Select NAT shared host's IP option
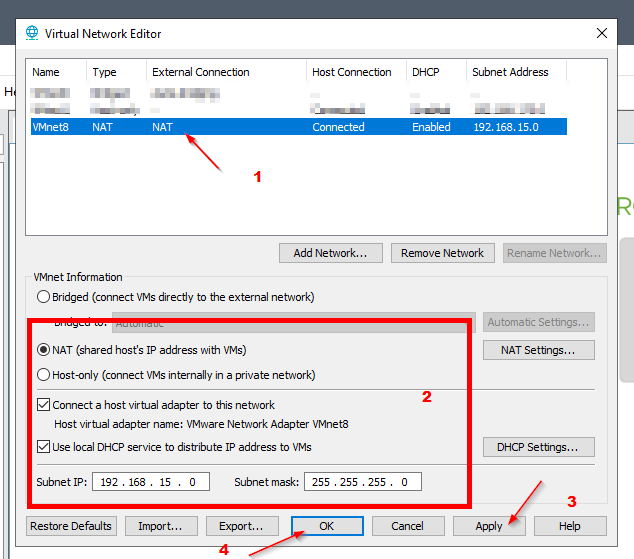This screenshot has height=559, width=634. click(43, 350)
